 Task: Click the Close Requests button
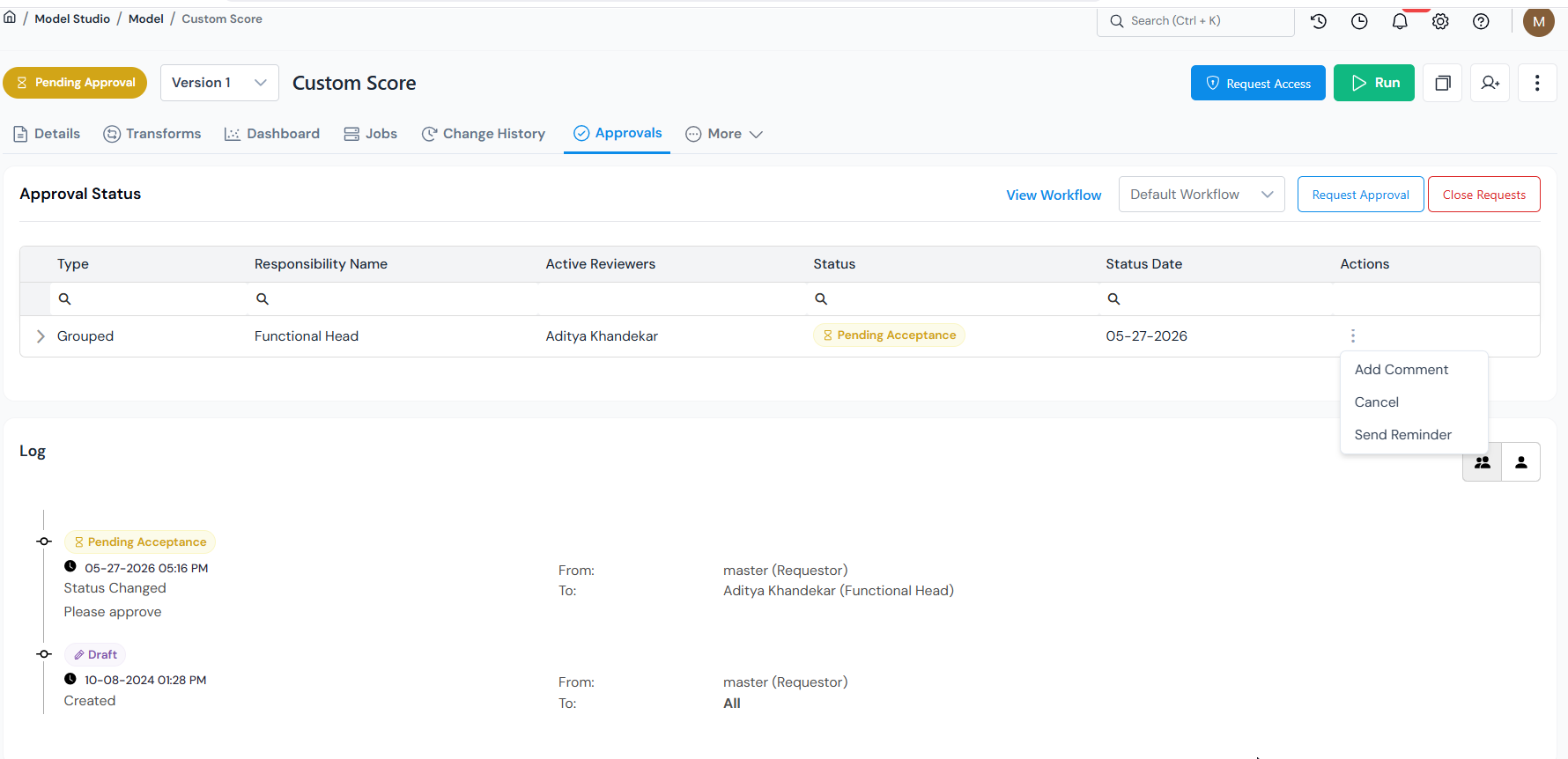tap(1483, 195)
